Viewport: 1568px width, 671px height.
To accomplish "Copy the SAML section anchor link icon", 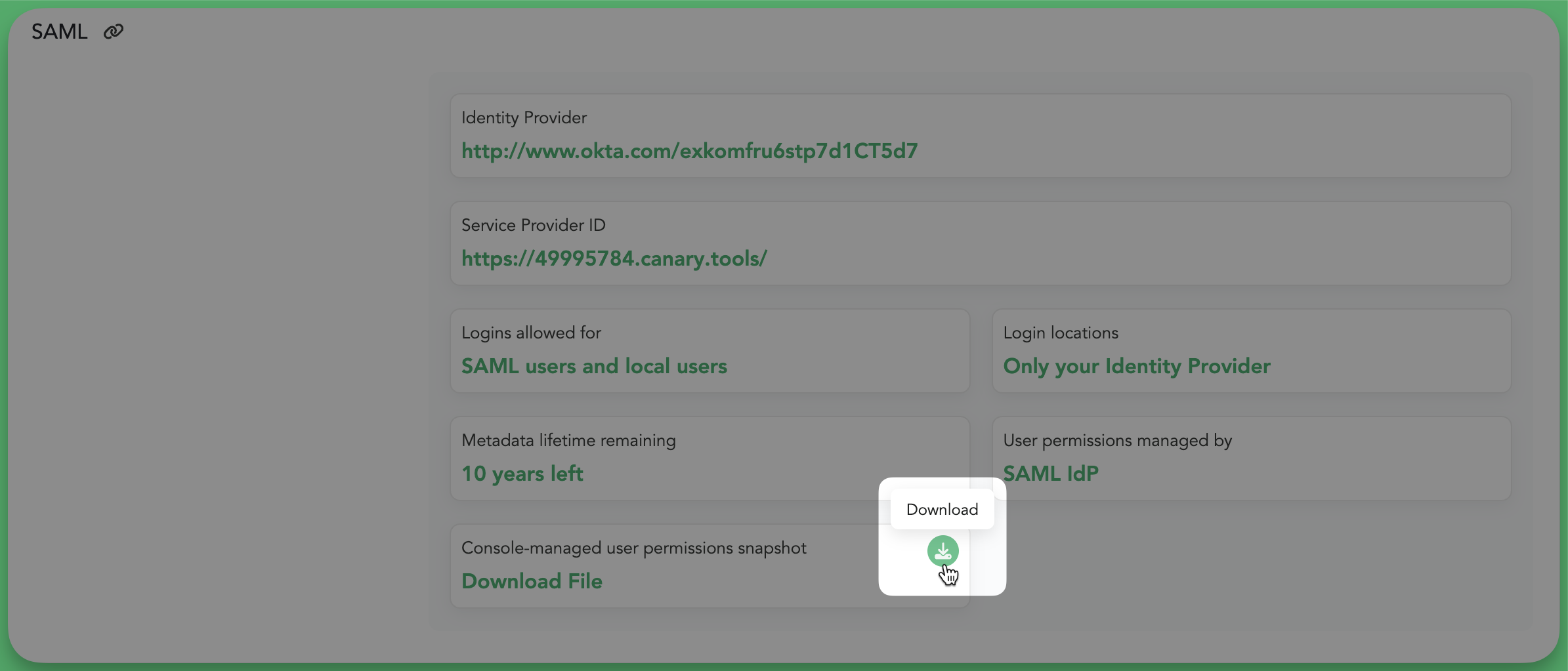I will 114,31.
